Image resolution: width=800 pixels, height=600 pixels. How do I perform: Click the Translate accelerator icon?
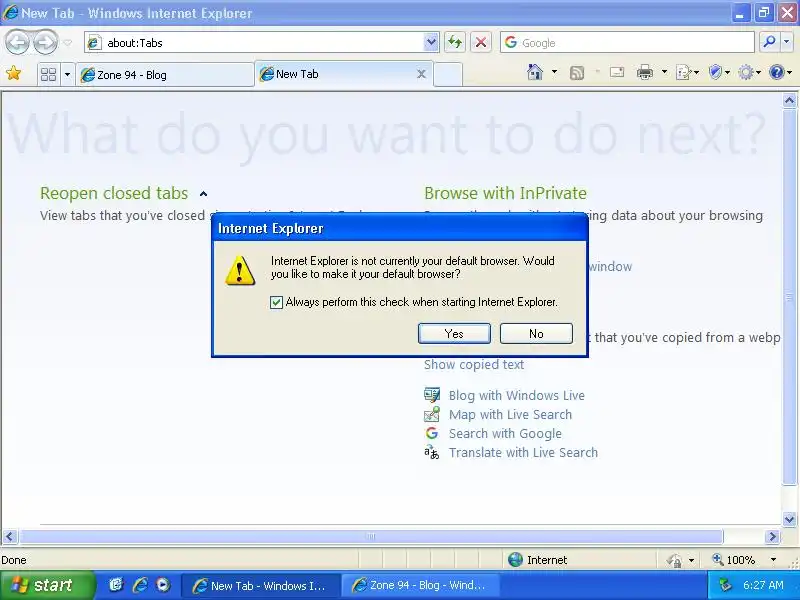pyautogui.click(x=432, y=452)
